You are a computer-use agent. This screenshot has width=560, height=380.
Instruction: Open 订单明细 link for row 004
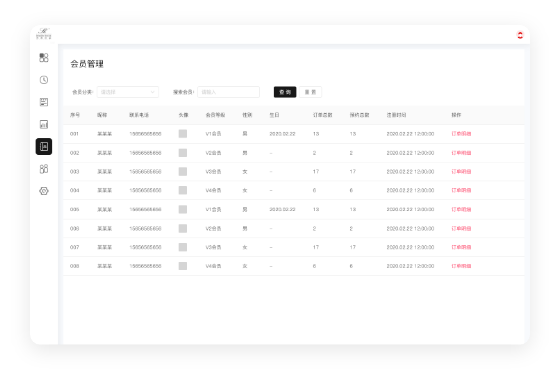[x=461, y=190]
